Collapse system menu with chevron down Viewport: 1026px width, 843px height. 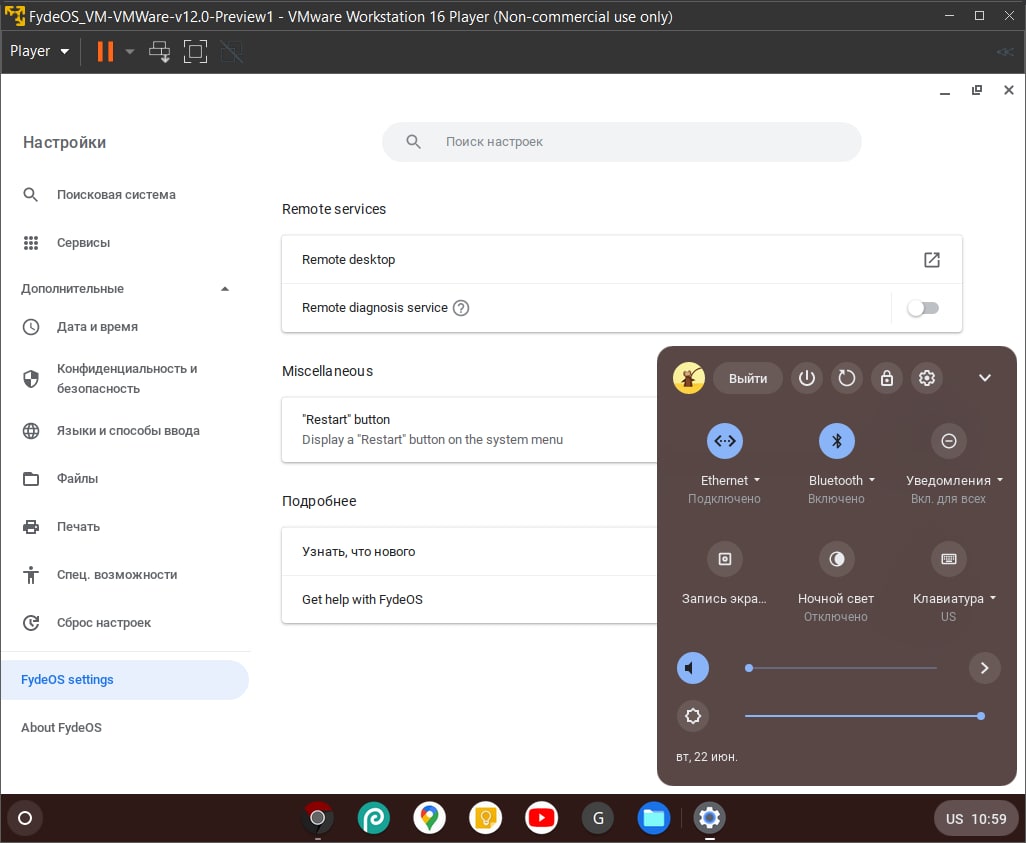(985, 378)
